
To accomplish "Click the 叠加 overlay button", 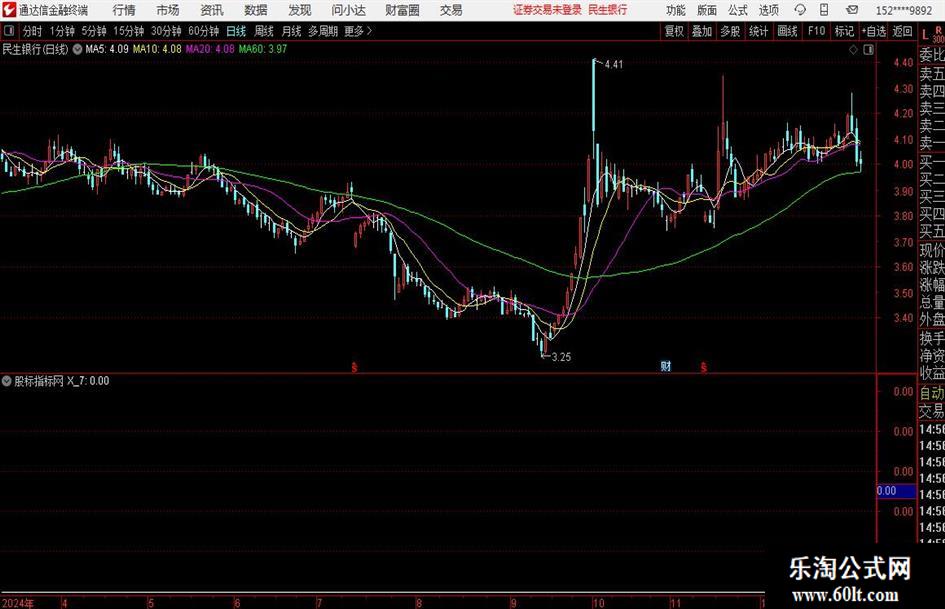I will click(x=702, y=31).
